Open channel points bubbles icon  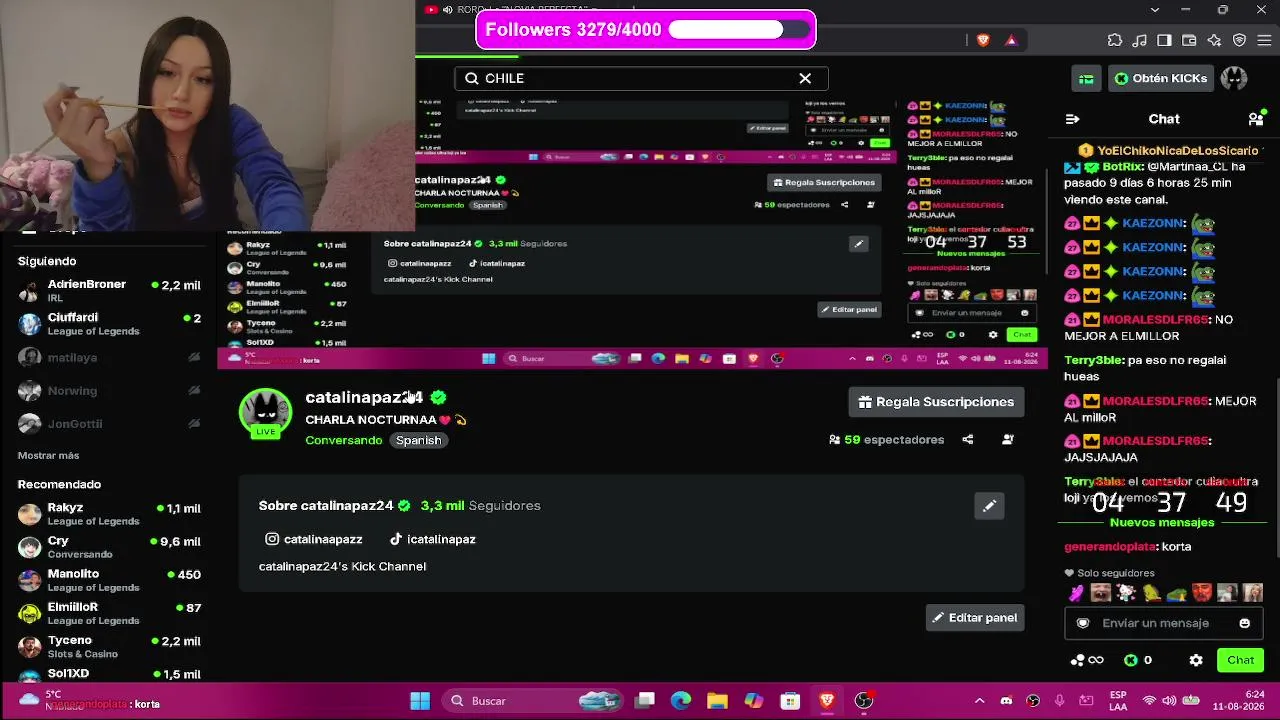pyautogui.click(x=1086, y=660)
